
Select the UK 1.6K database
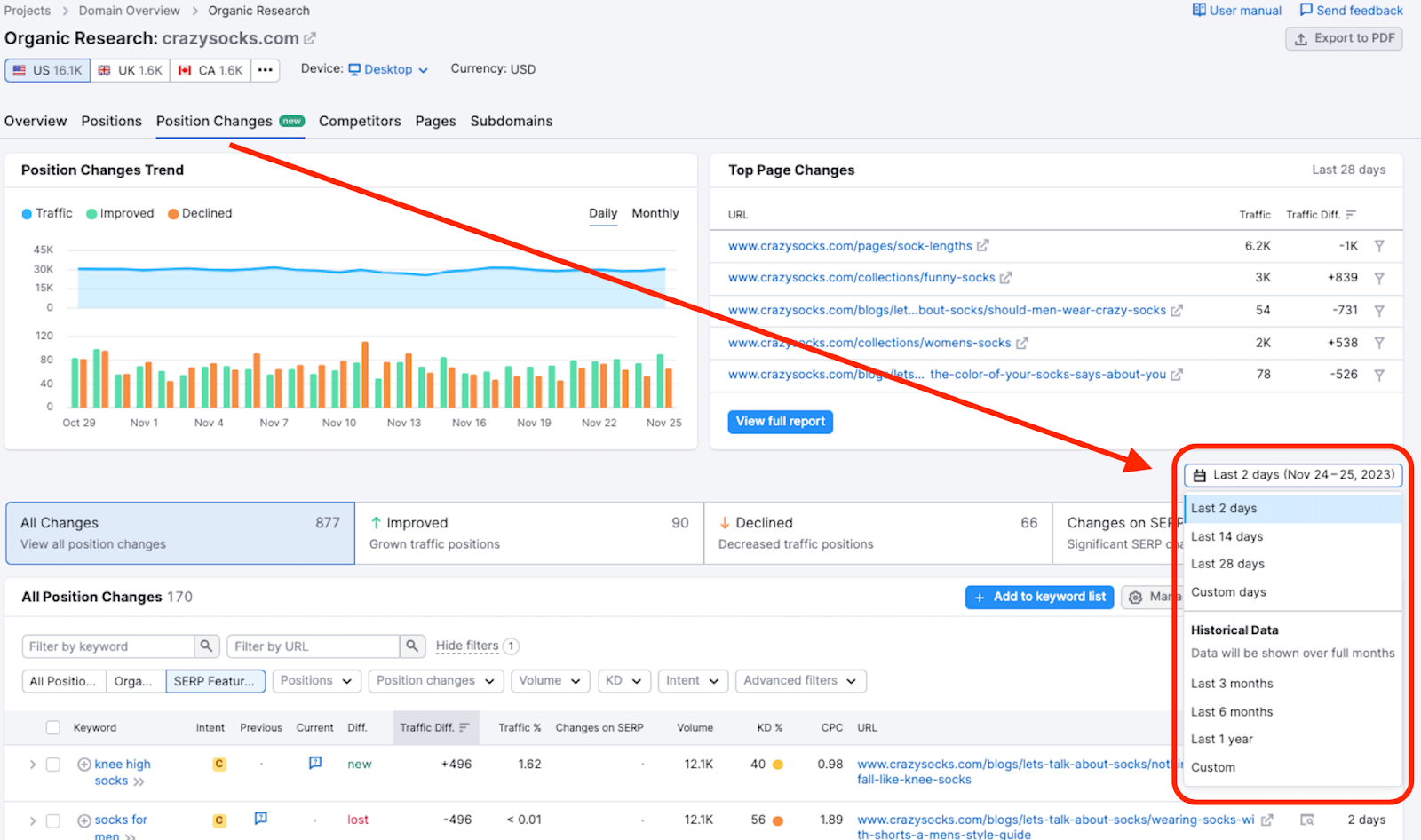[131, 70]
